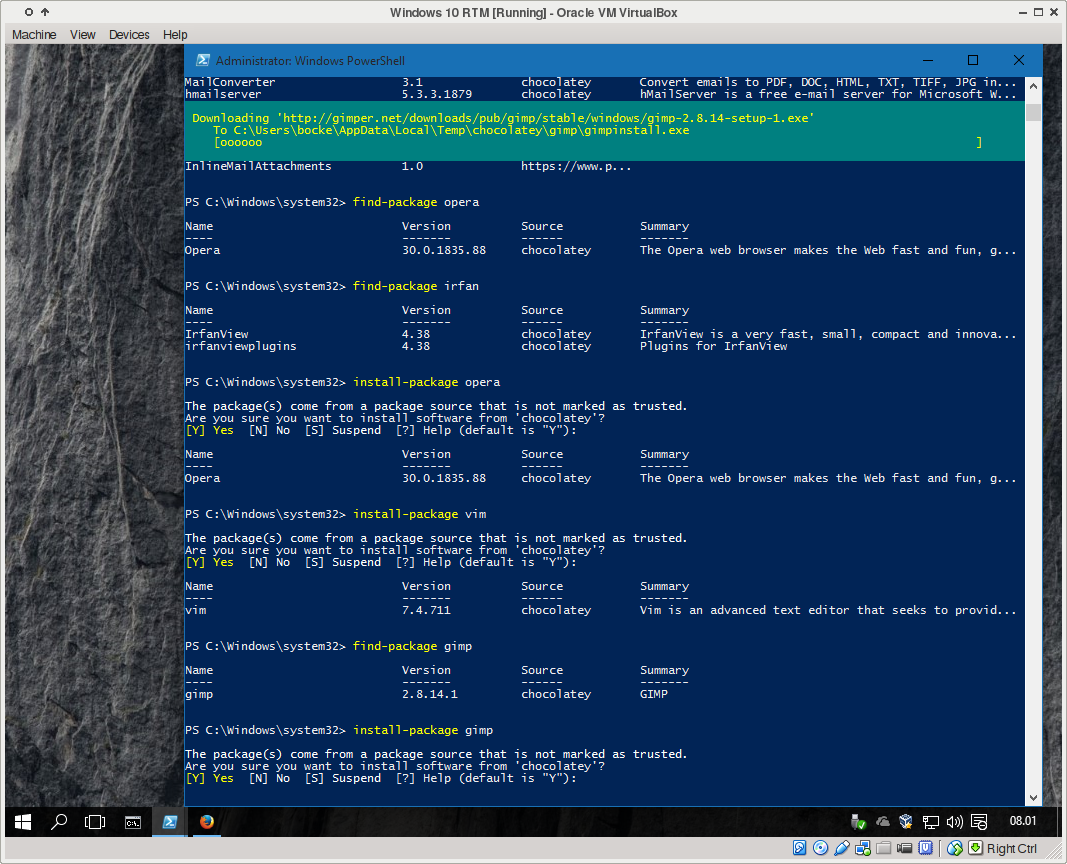The height and width of the screenshot is (864, 1067).
Task: Click VirtualBox title bar pin circle icon
Action: (x=29, y=12)
